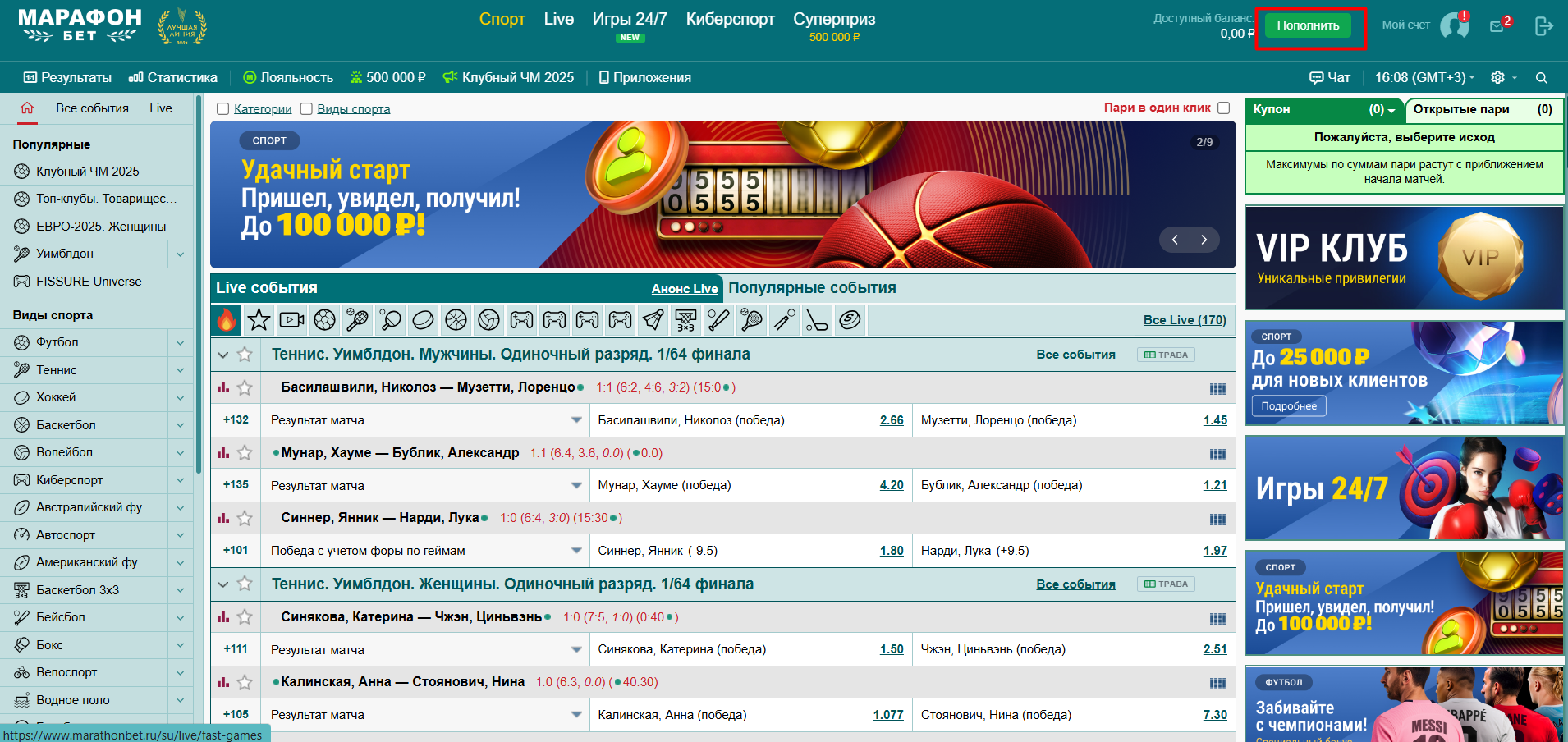Image resolution: width=1568 pixels, height=742 pixels.
Task: Open the user profile avatar icon
Action: tap(1455, 25)
